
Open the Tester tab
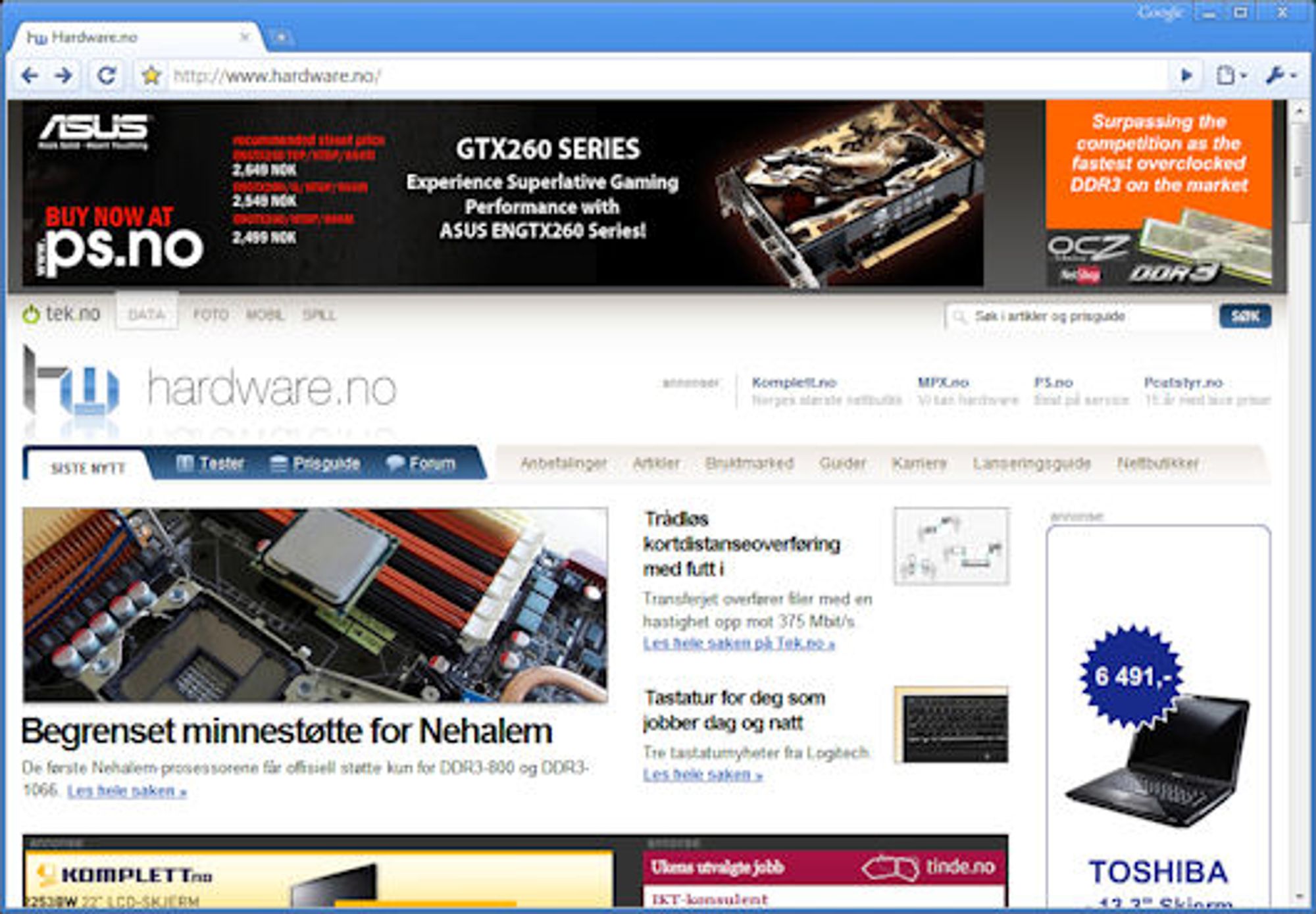[211, 464]
